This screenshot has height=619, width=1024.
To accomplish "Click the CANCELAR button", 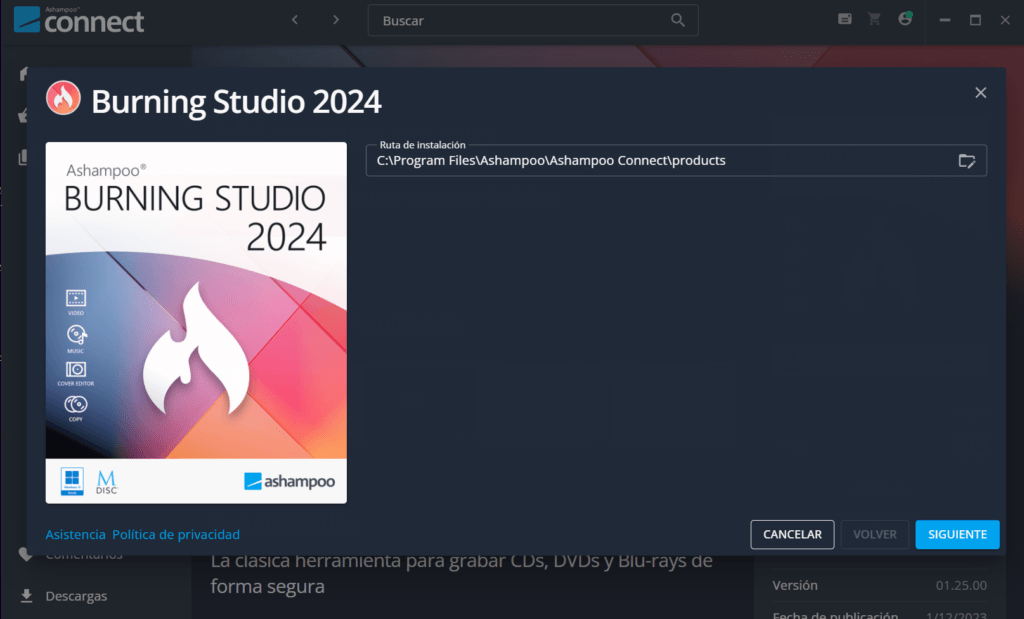I will (x=792, y=534).
